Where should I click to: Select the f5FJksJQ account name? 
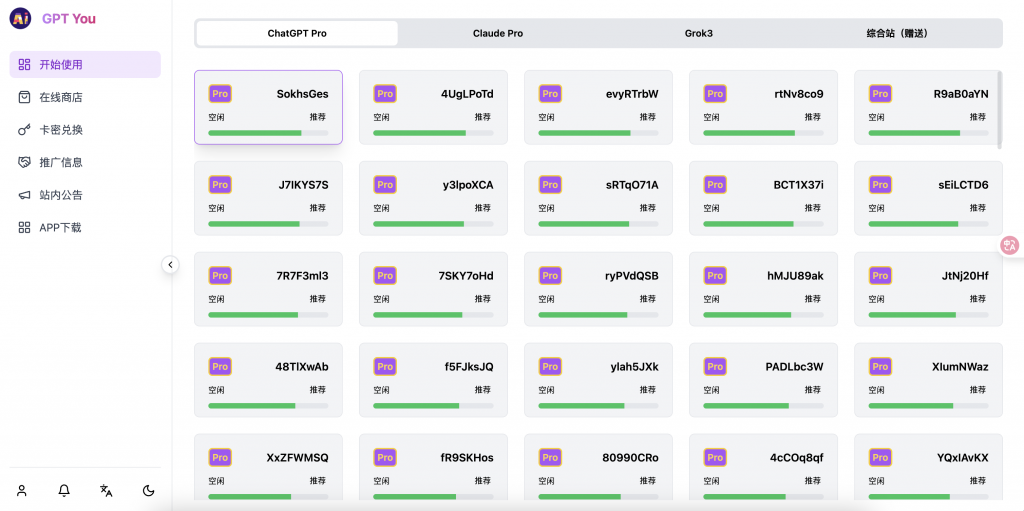click(x=469, y=367)
